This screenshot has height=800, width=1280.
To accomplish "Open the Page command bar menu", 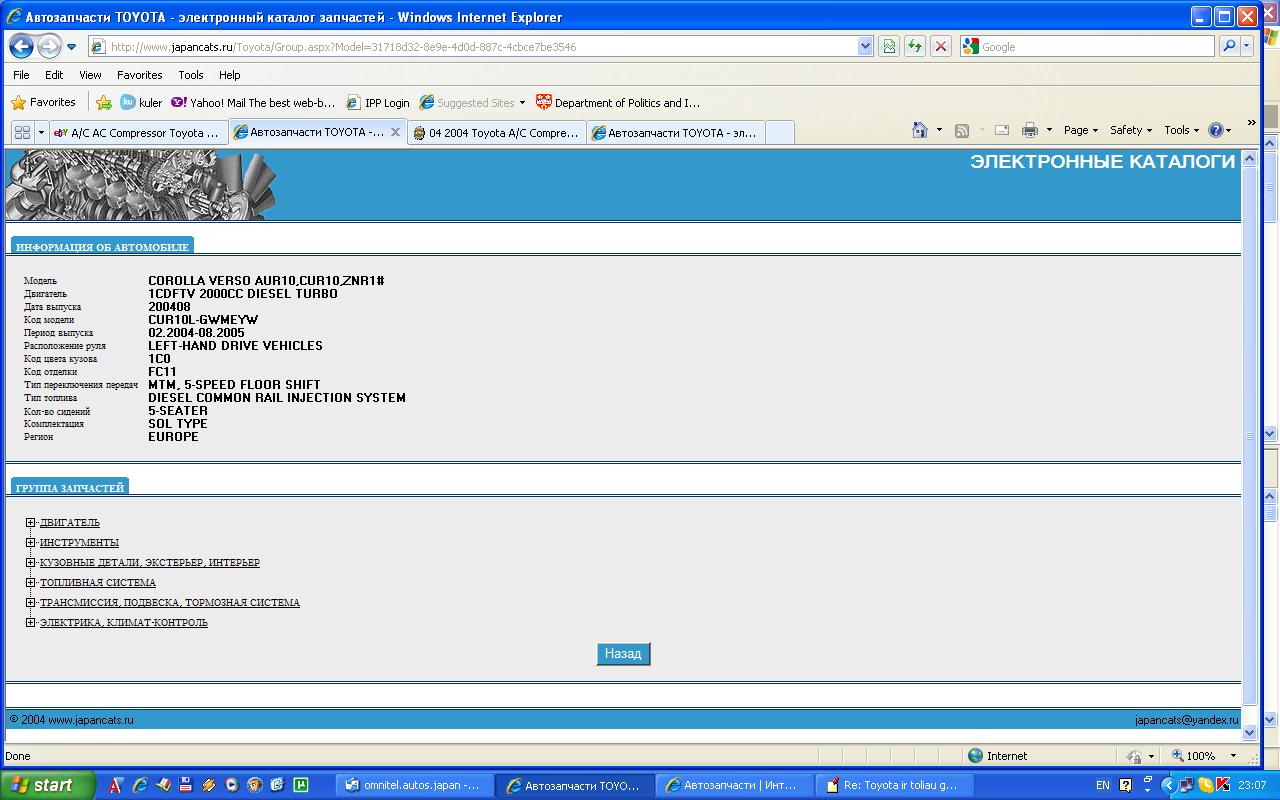I will click(1081, 130).
